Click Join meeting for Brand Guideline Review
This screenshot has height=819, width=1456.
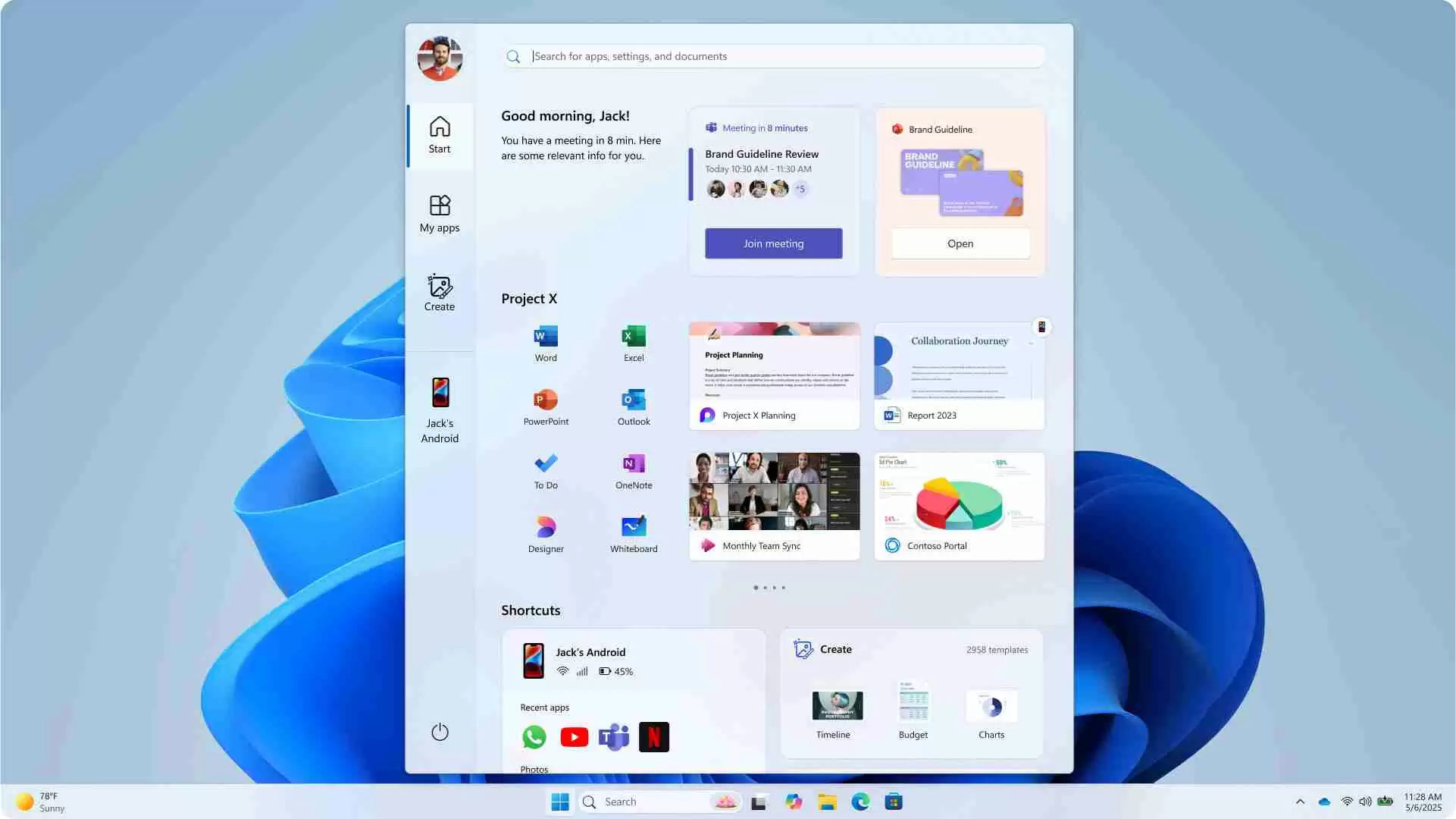pos(773,243)
